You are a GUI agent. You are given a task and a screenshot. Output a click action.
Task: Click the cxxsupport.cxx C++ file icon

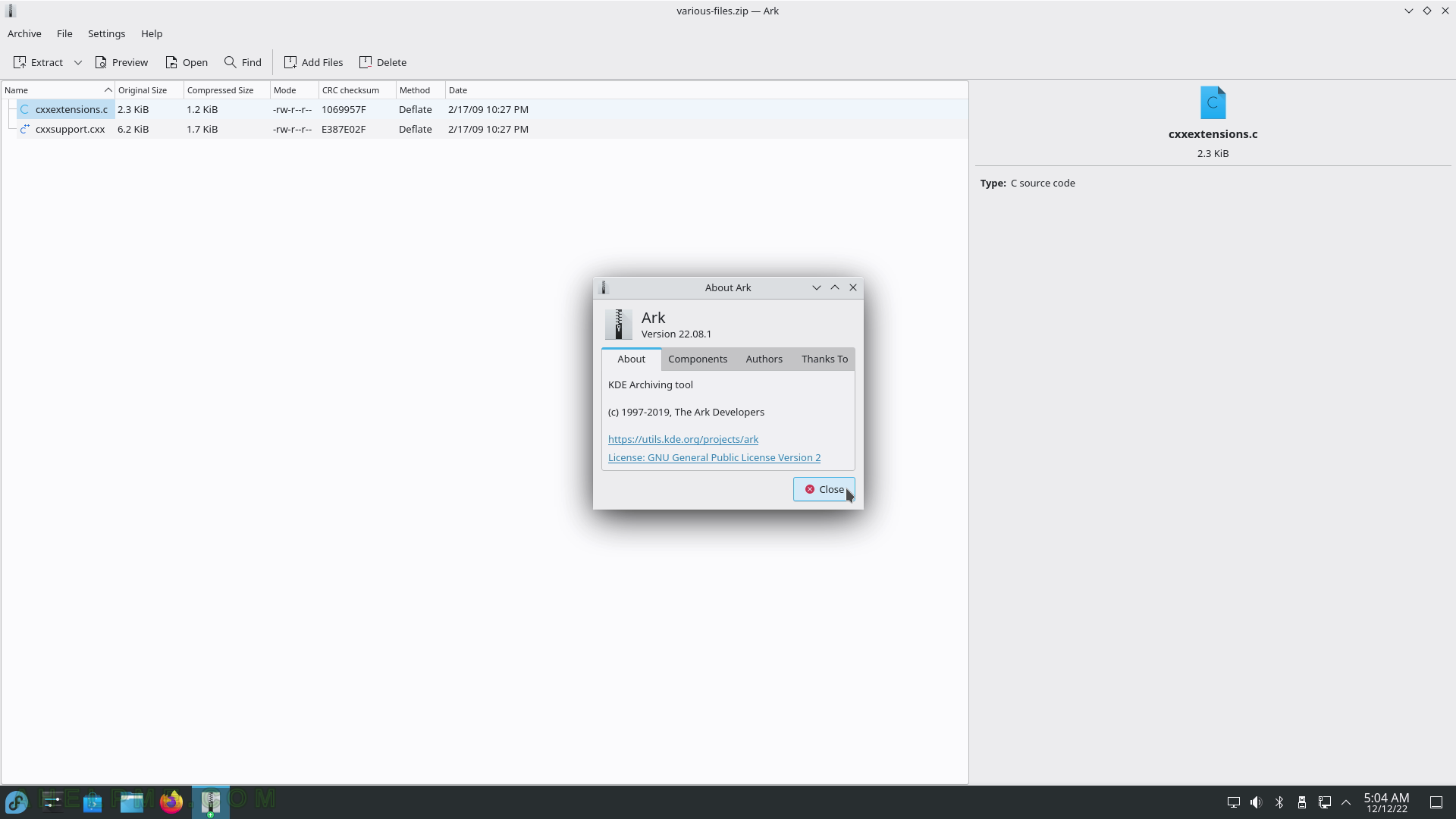[24, 129]
